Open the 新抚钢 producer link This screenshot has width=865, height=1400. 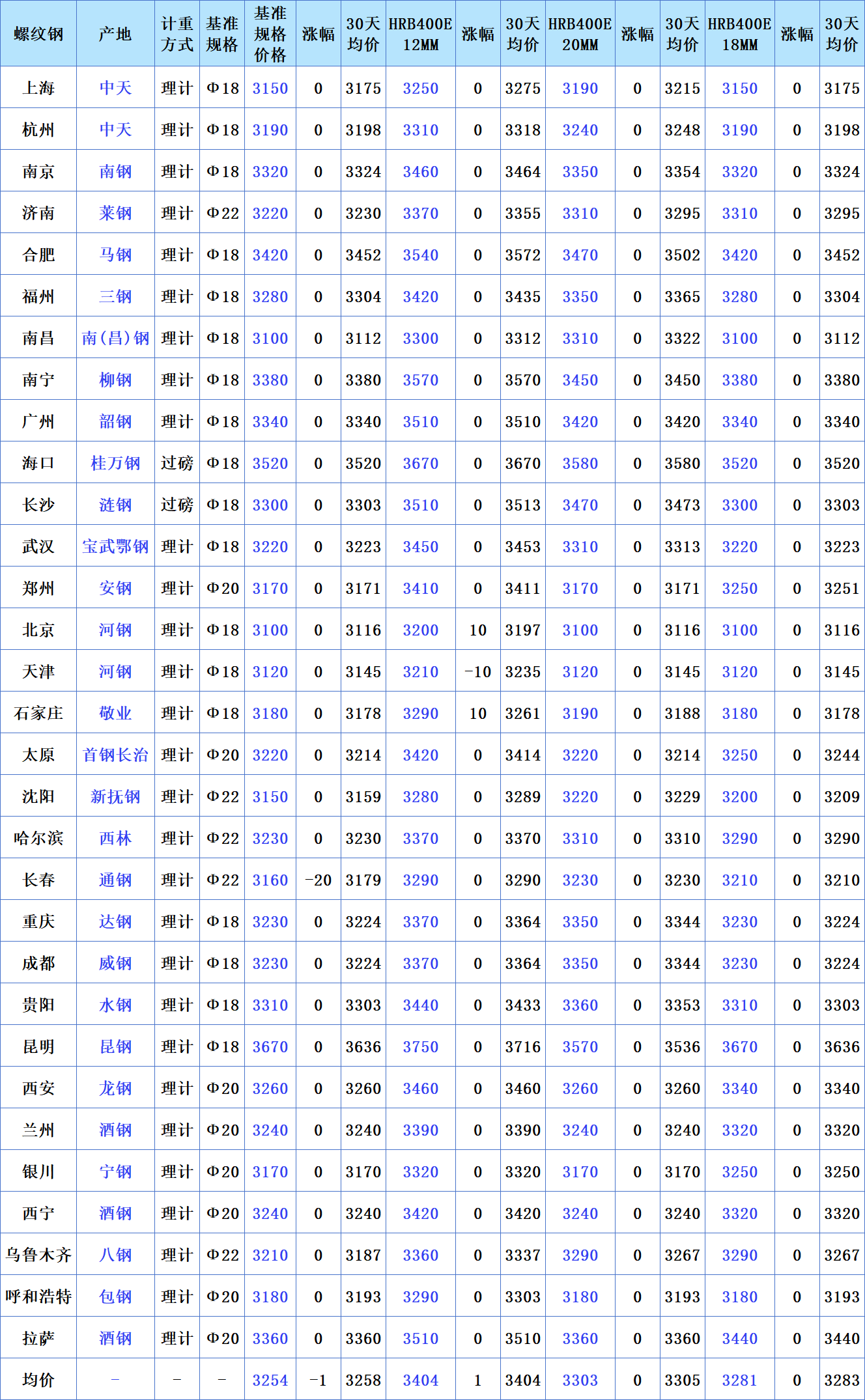coord(115,796)
